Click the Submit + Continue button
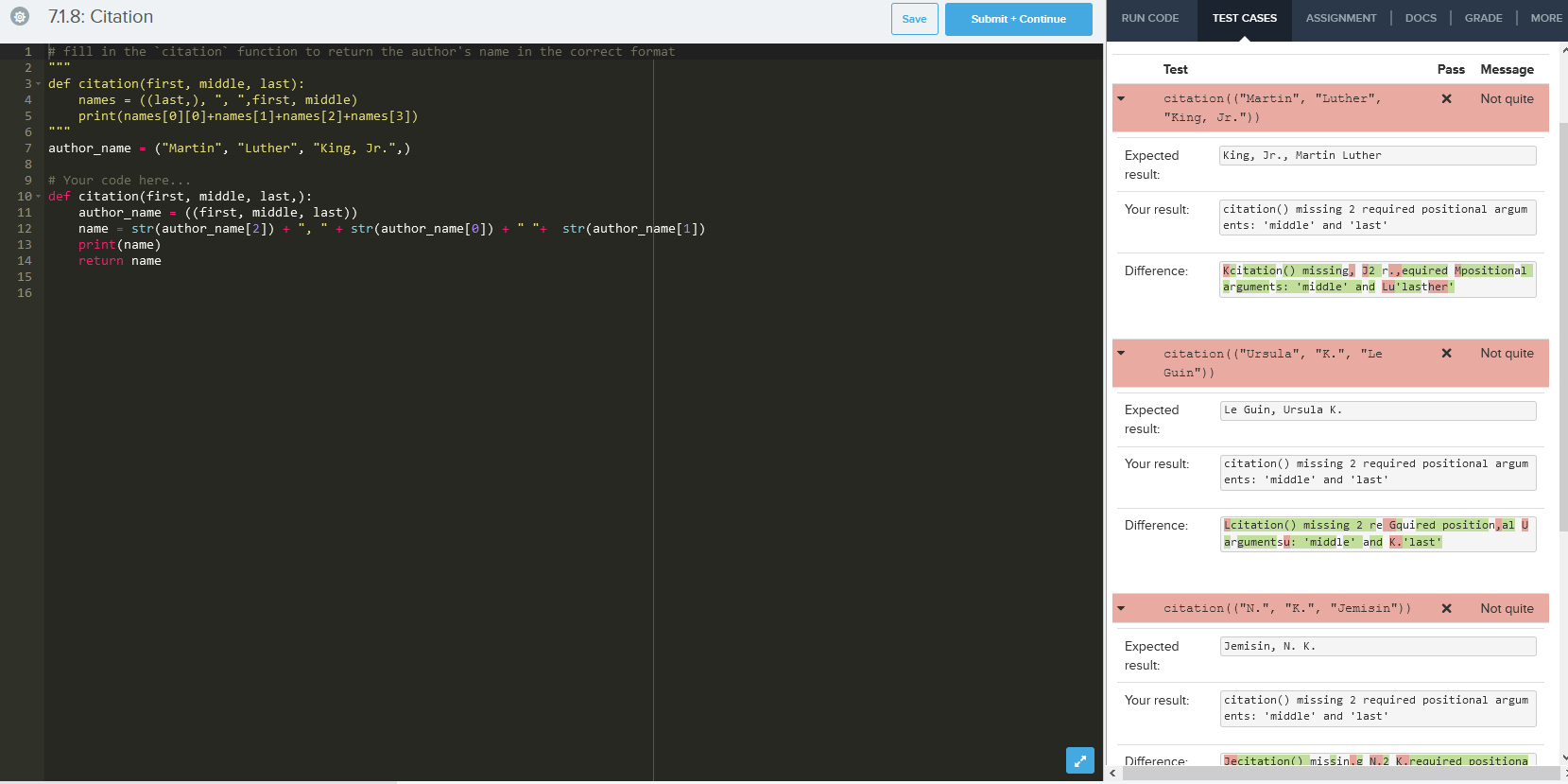 click(x=1018, y=19)
